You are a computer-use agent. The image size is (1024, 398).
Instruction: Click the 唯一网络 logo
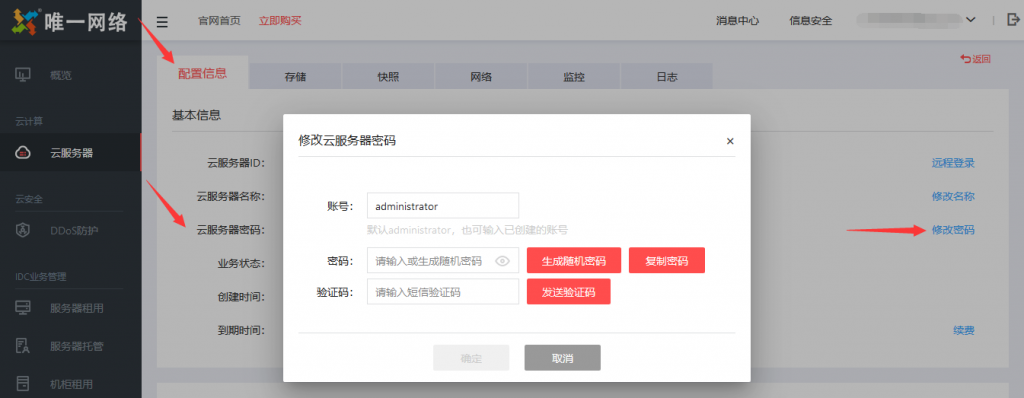[x=70, y=22]
